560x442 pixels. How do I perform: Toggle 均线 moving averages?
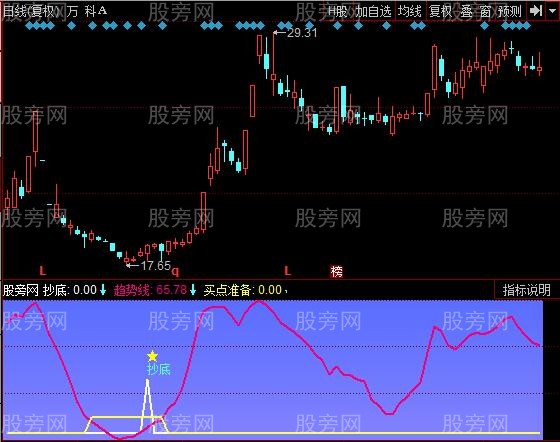click(410, 11)
